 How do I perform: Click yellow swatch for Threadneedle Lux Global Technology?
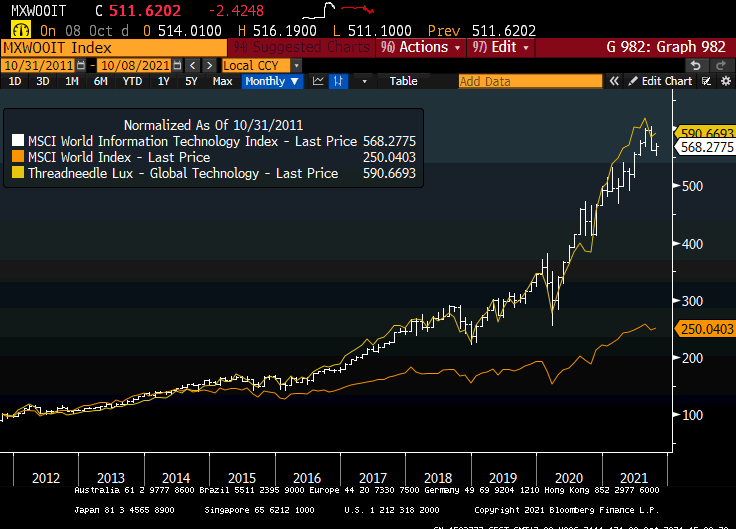pyautogui.click(x=18, y=172)
